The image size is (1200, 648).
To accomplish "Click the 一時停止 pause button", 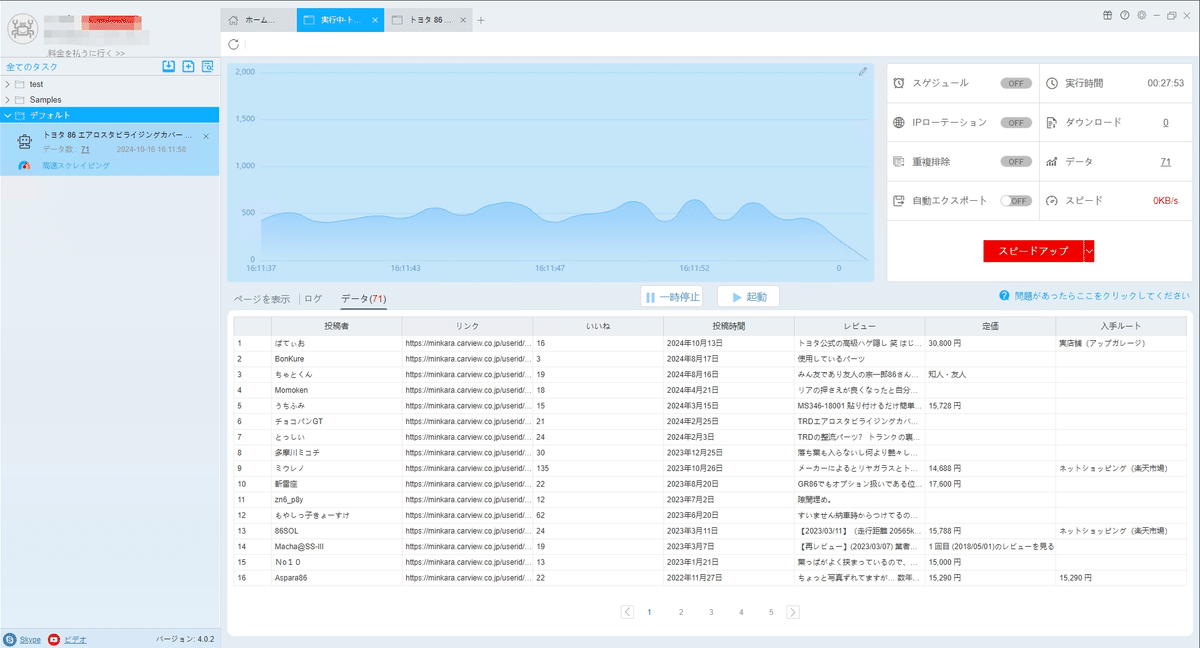I will click(x=673, y=297).
